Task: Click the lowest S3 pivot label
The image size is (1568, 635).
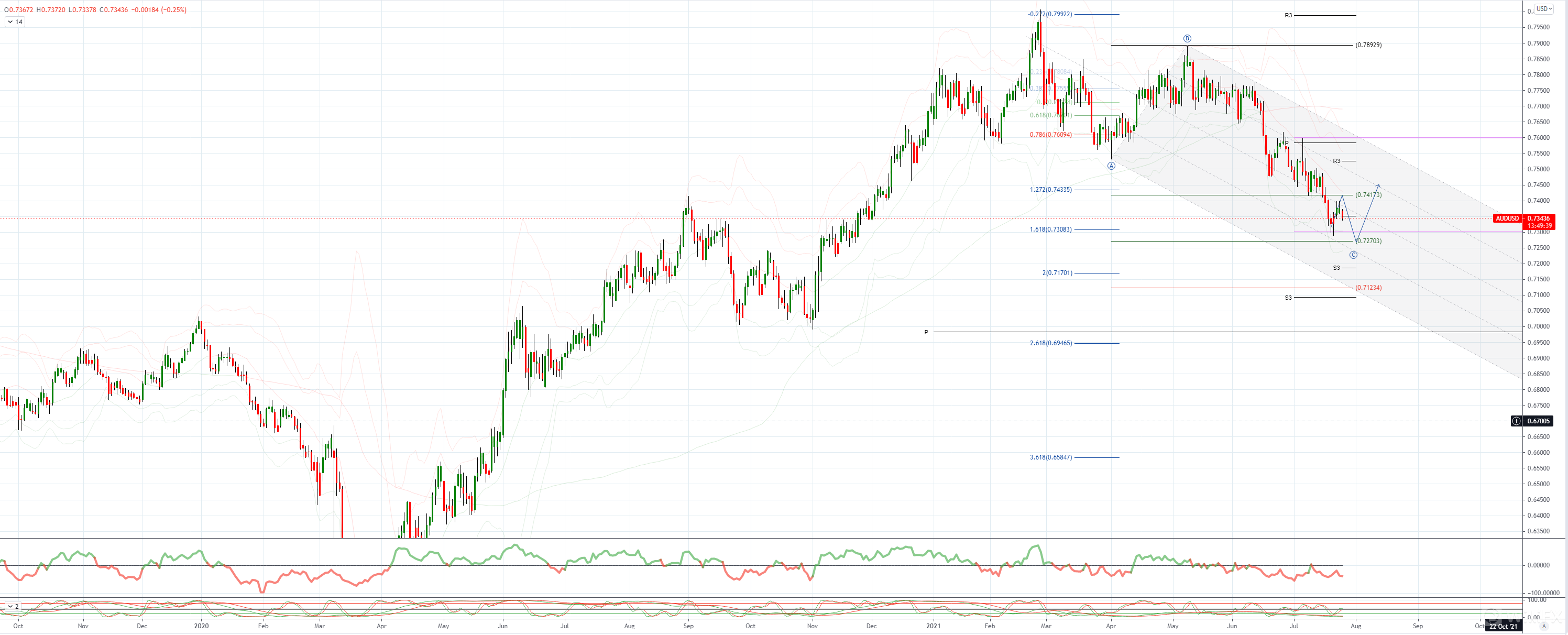Action: [x=1288, y=298]
